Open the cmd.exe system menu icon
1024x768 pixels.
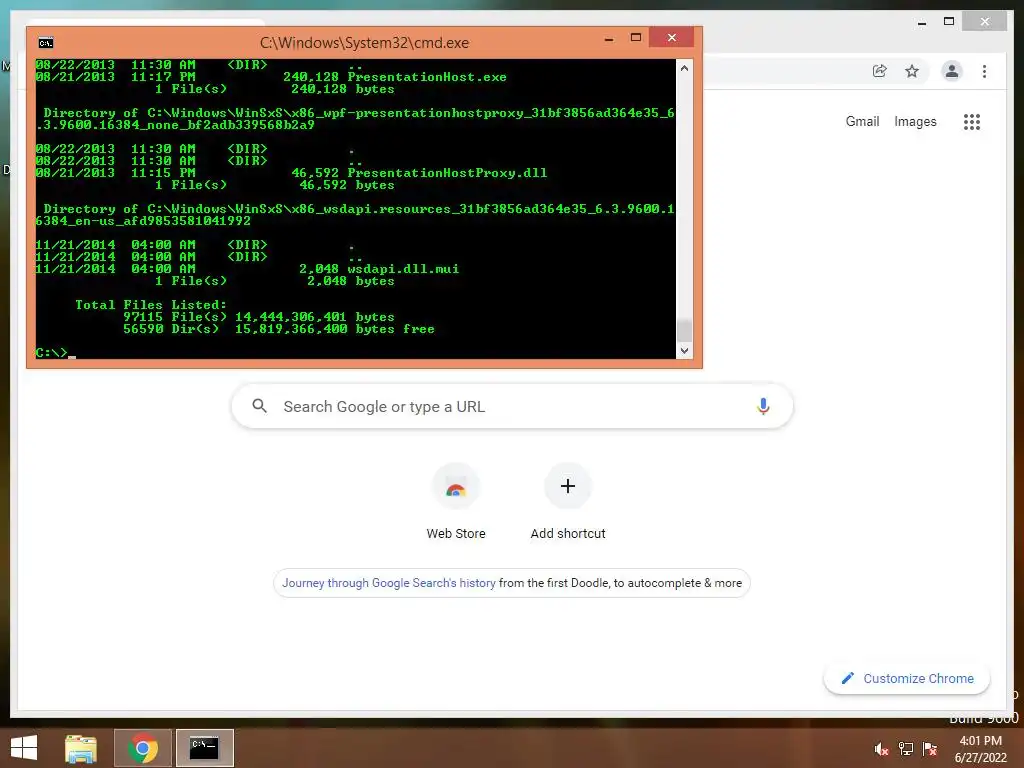[x=46, y=43]
